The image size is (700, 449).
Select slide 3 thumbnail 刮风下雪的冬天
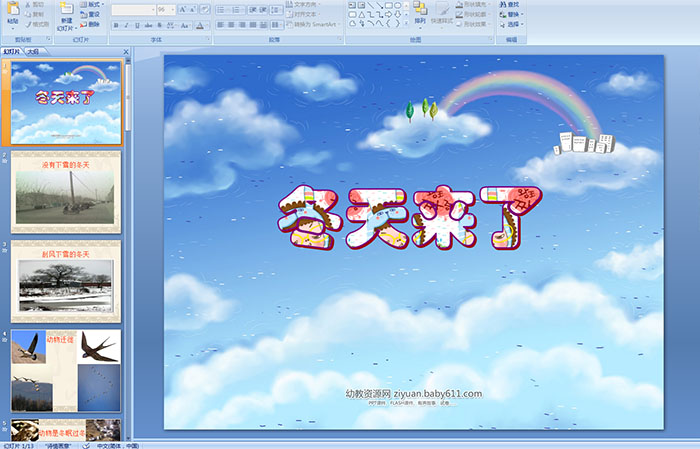pos(66,281)
